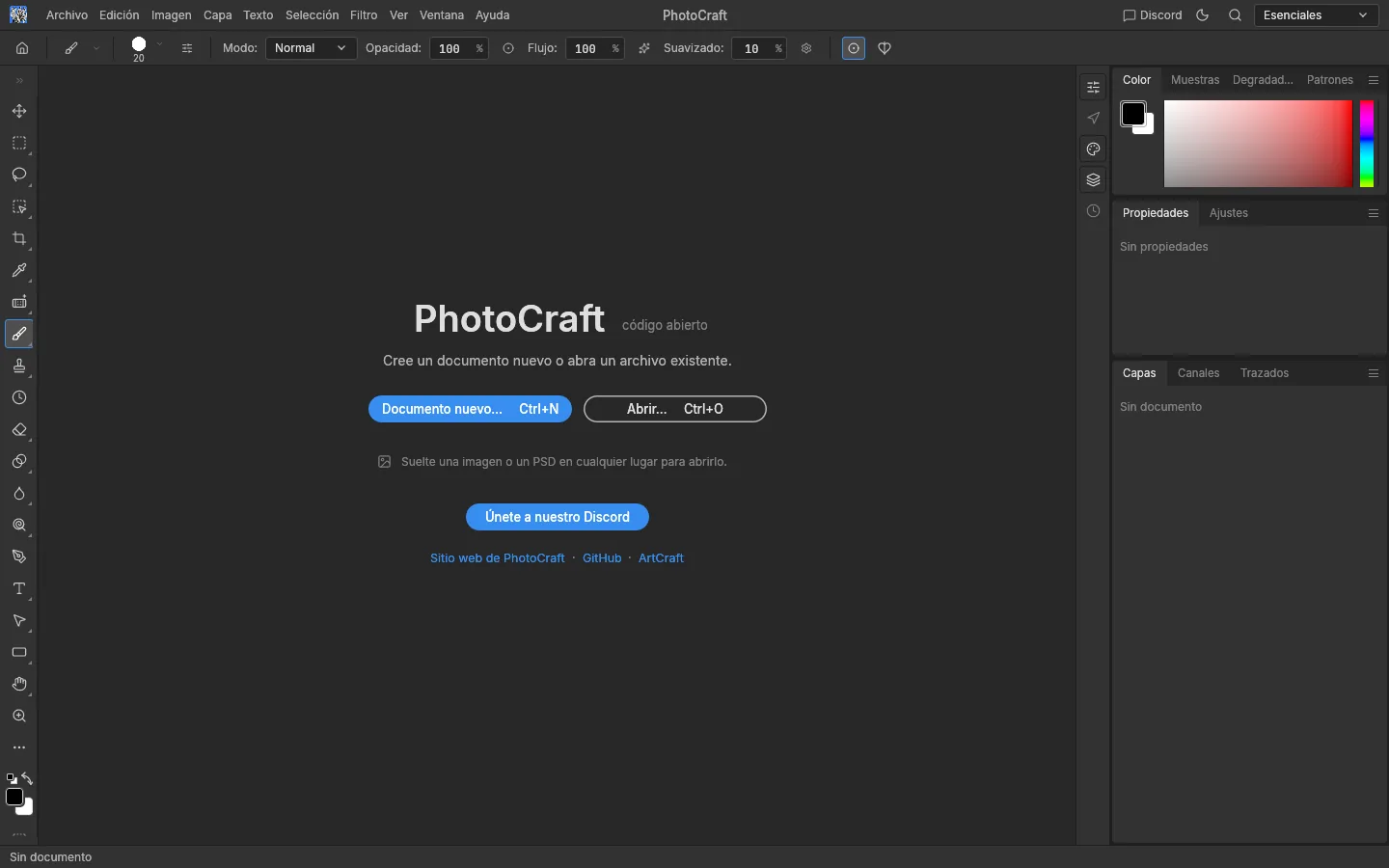Switch to the Muestras tab
Viewport: 1389px width, 868px height.
[1195, 80]
